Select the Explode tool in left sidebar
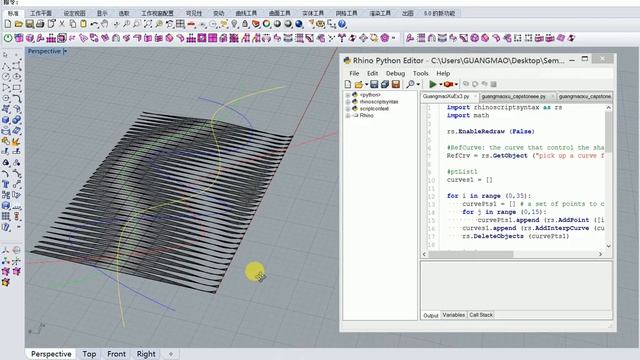The width and height of the screenshot is (640, 360). pyautogui.click(x=17, y=142)
